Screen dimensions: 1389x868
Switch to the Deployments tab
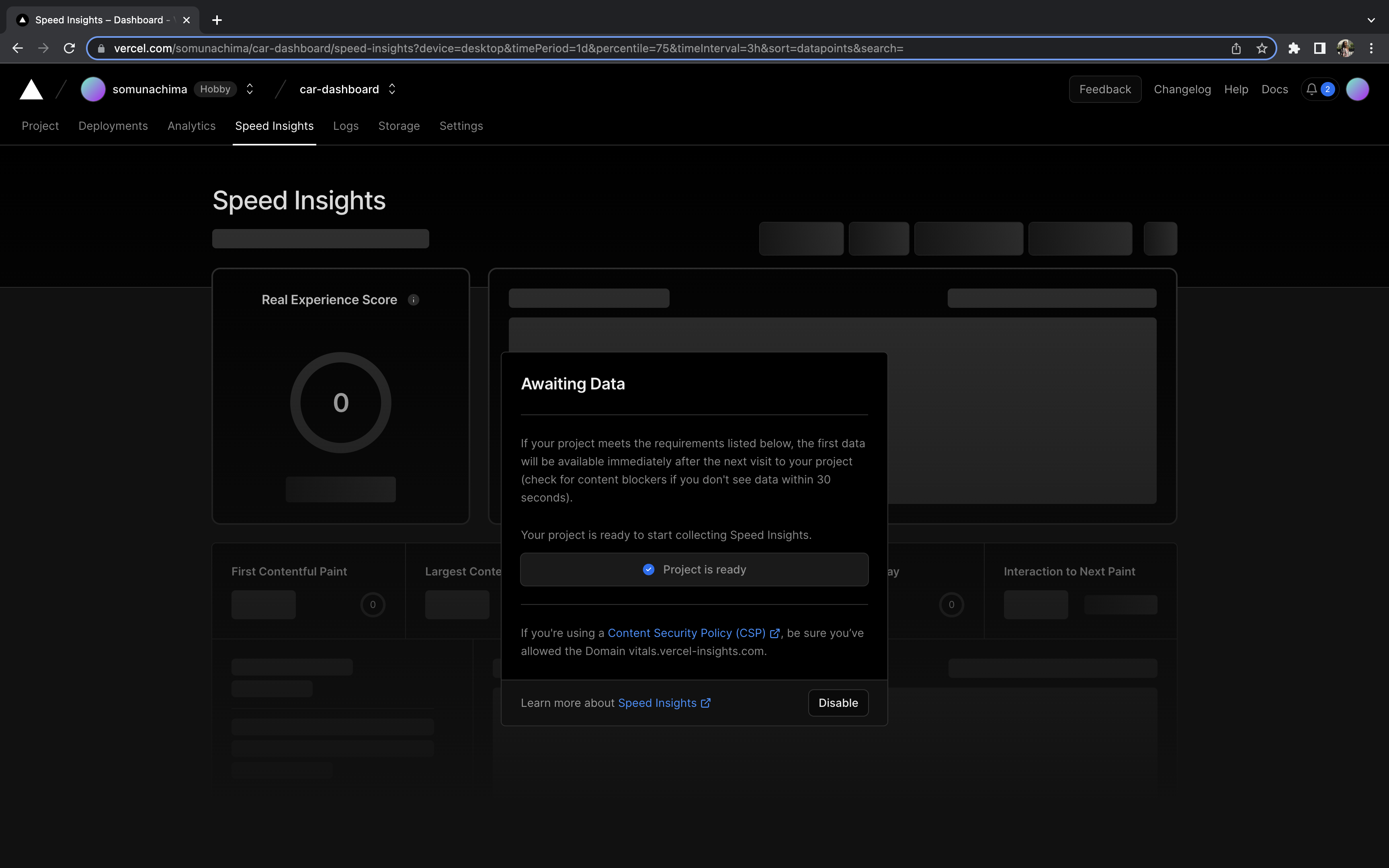(x=113, y=126)
